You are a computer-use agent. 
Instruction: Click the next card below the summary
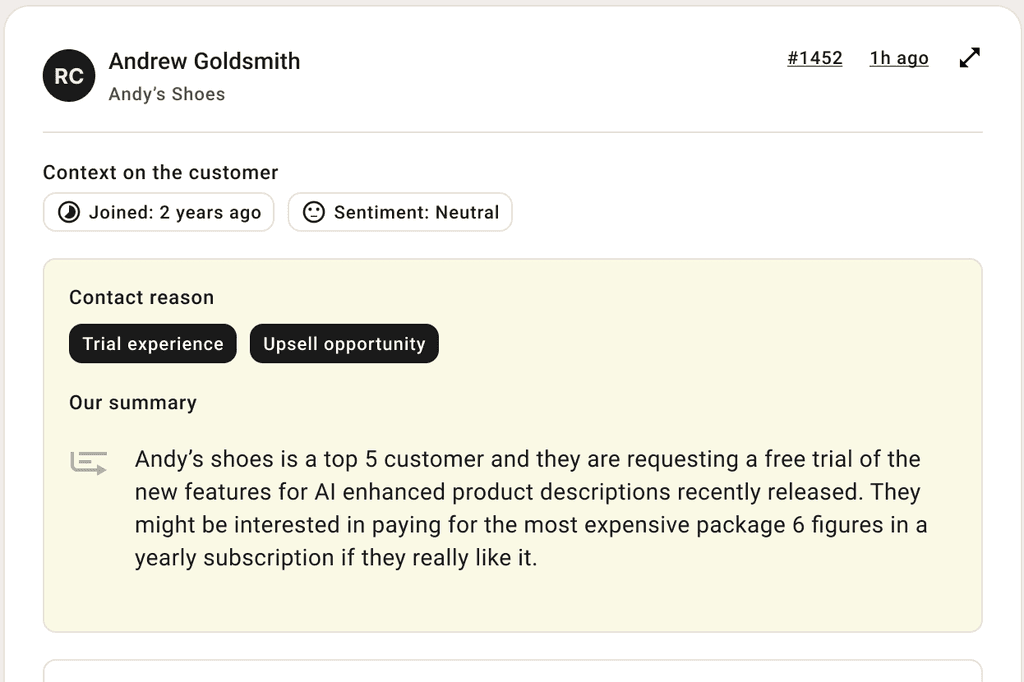(x=513, y=671)
